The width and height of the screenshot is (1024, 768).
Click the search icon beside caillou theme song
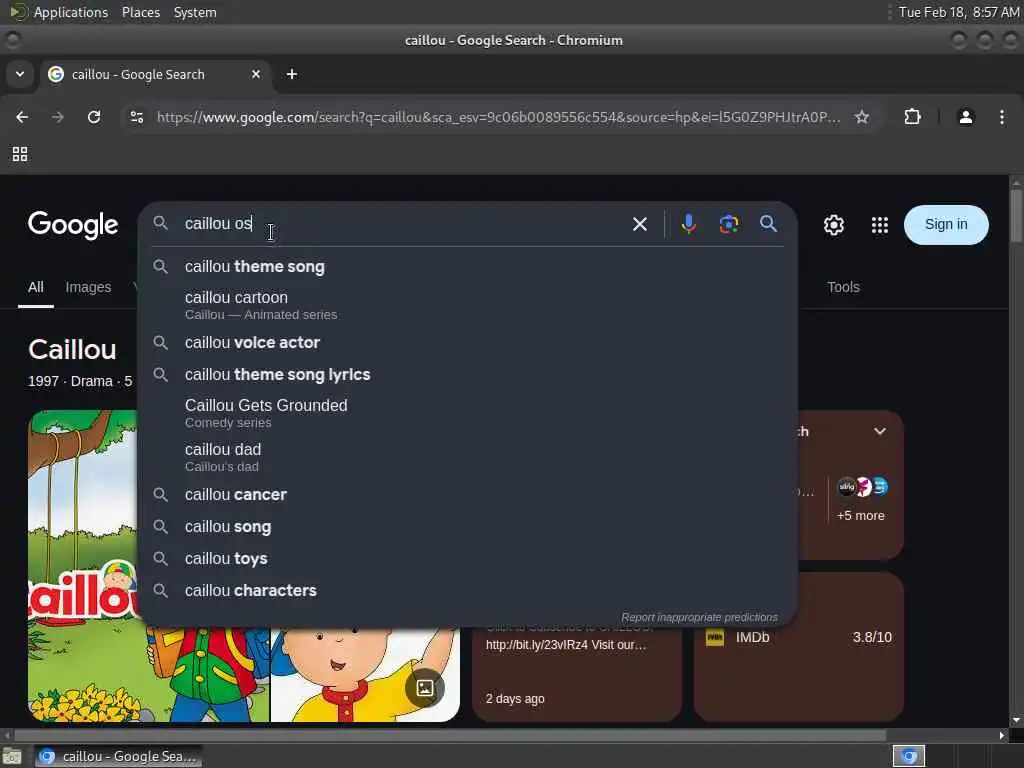pyautogui.click(x=161, y=266)
